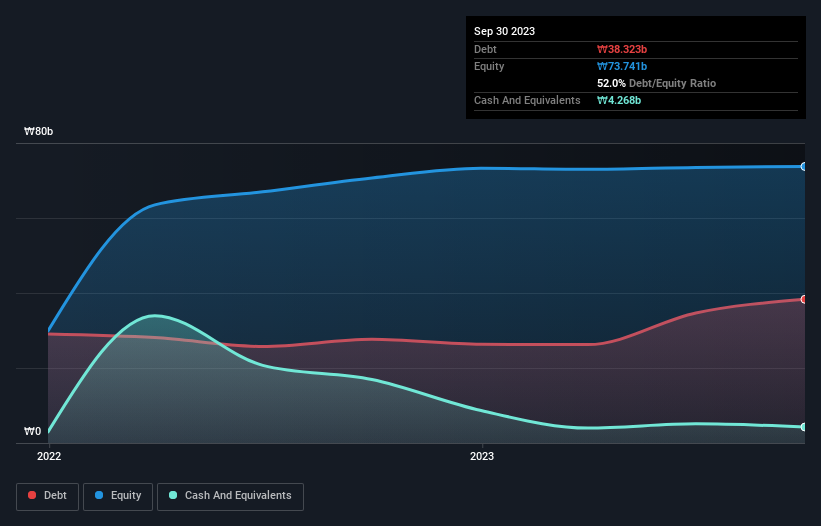Click the Cash value ₩4.268b
821x526 pixels.
point(619,100)
